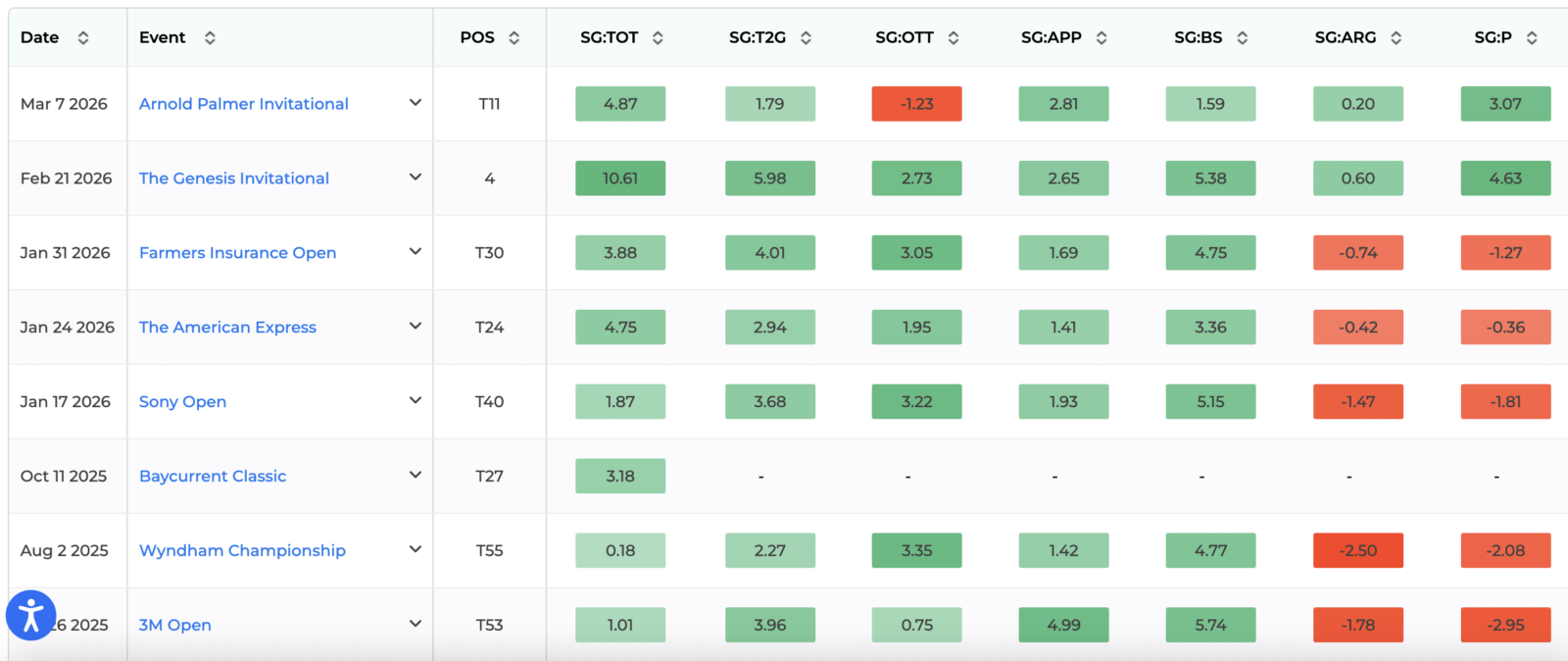Sort by POS column arrows
The image size is (1568, 661).
pyautogui.click(x=514, y=38)
